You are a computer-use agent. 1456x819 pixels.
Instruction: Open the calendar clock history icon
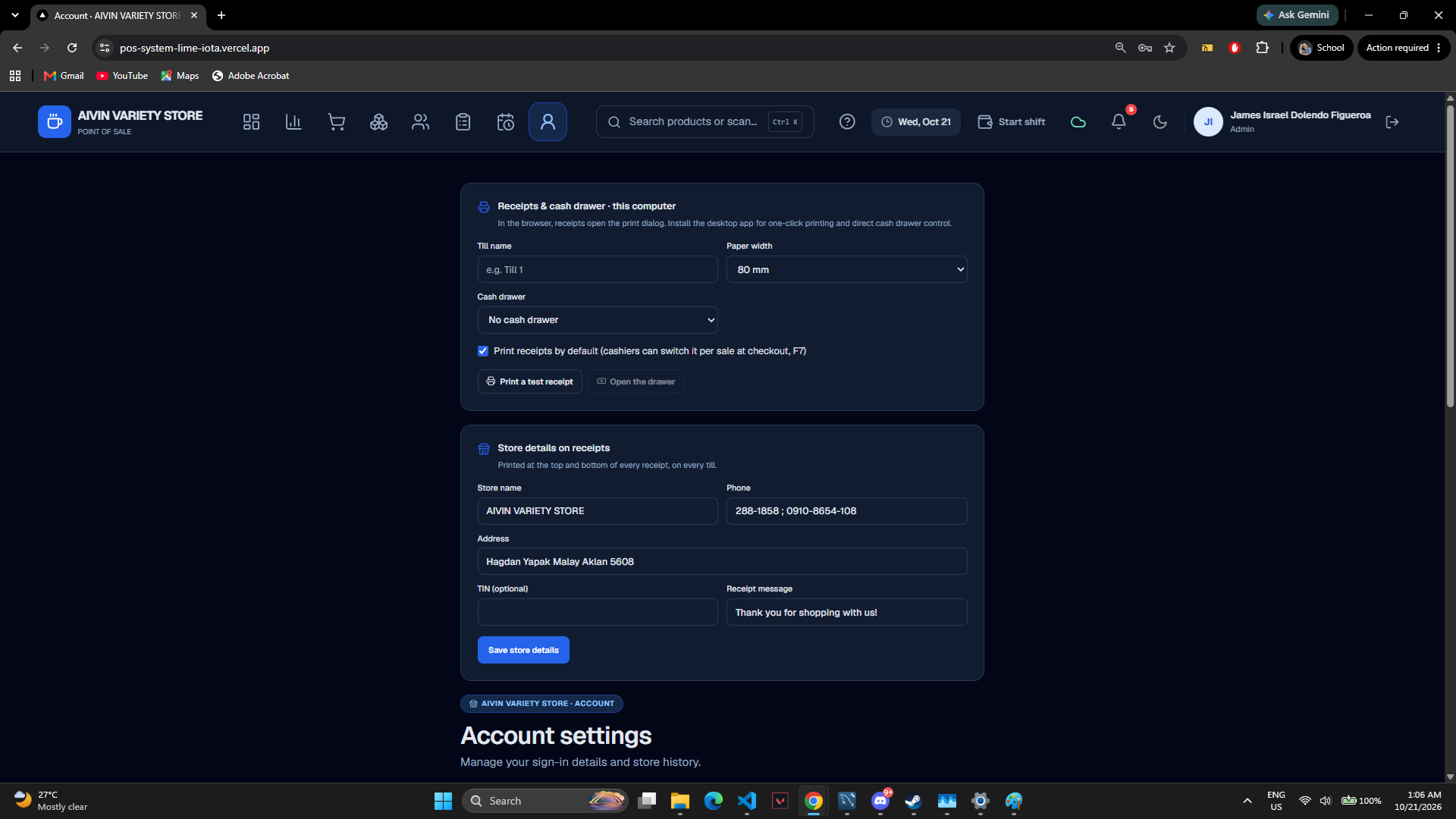coord(506,122)
